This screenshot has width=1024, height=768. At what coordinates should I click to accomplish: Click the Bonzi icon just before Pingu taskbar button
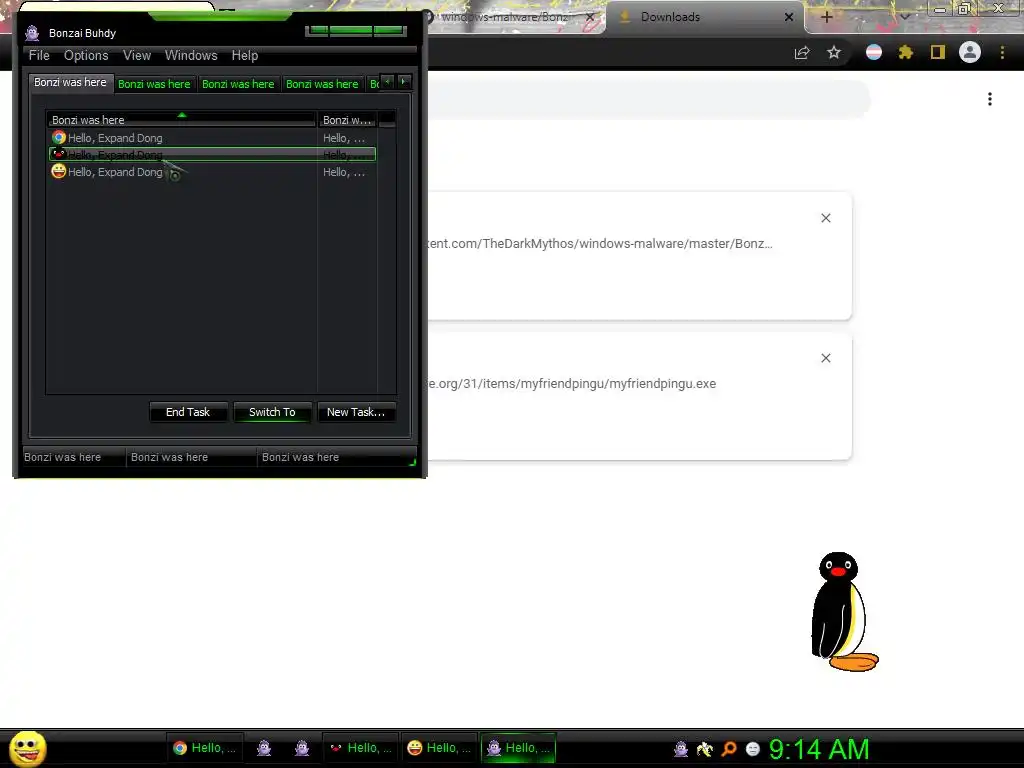click(x=302, y=748)
